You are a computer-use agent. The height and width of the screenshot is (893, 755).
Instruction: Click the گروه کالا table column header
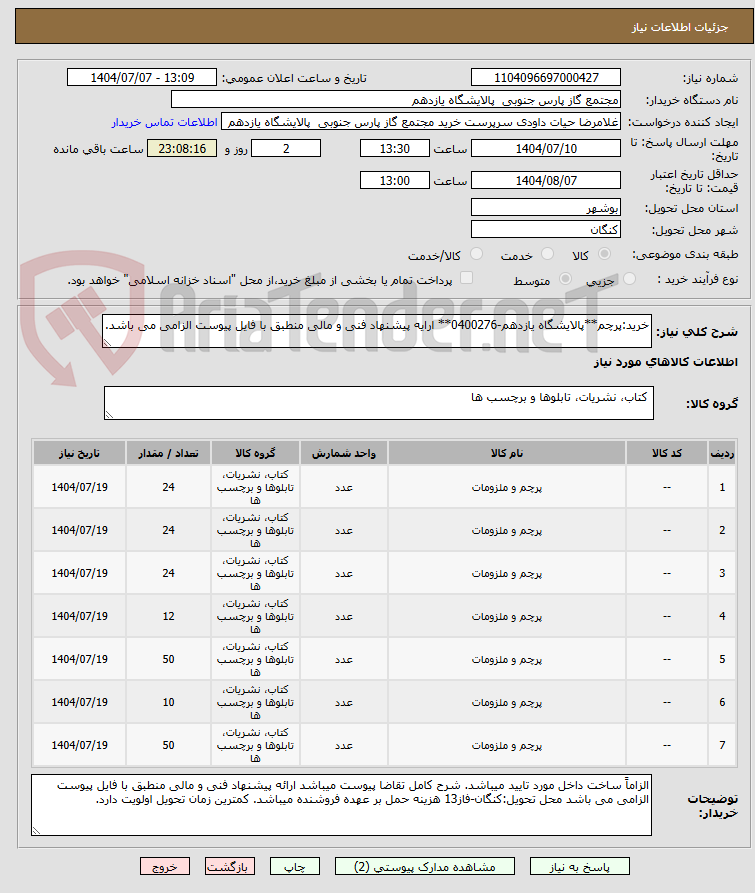click(255, 453)
